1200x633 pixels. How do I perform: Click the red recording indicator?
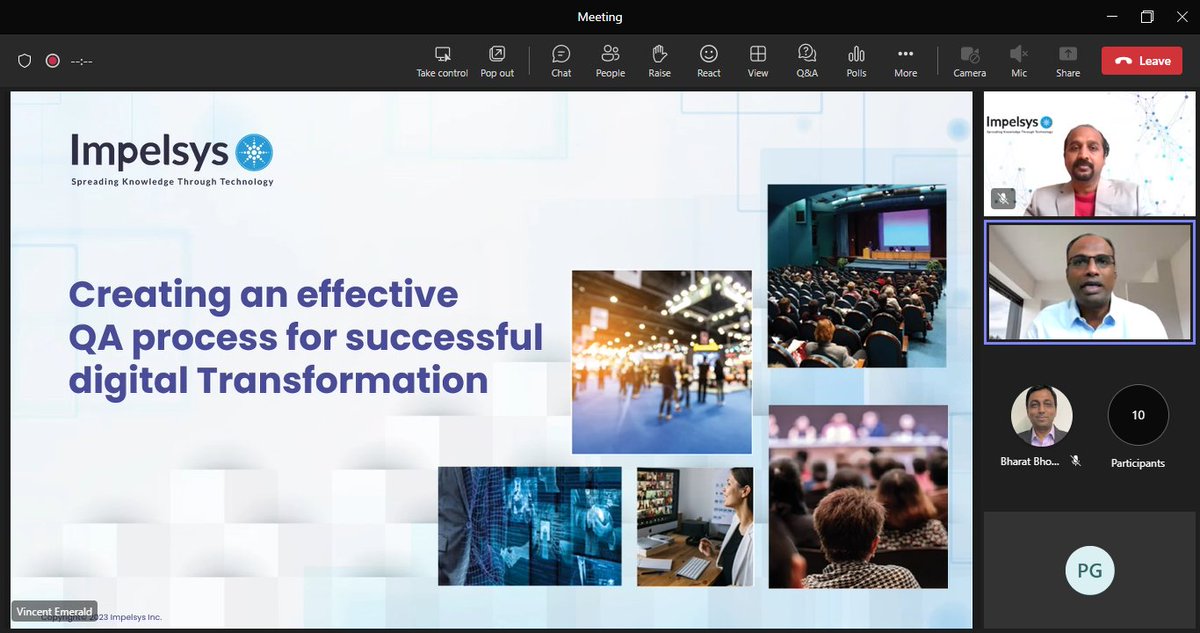point(52,61)
